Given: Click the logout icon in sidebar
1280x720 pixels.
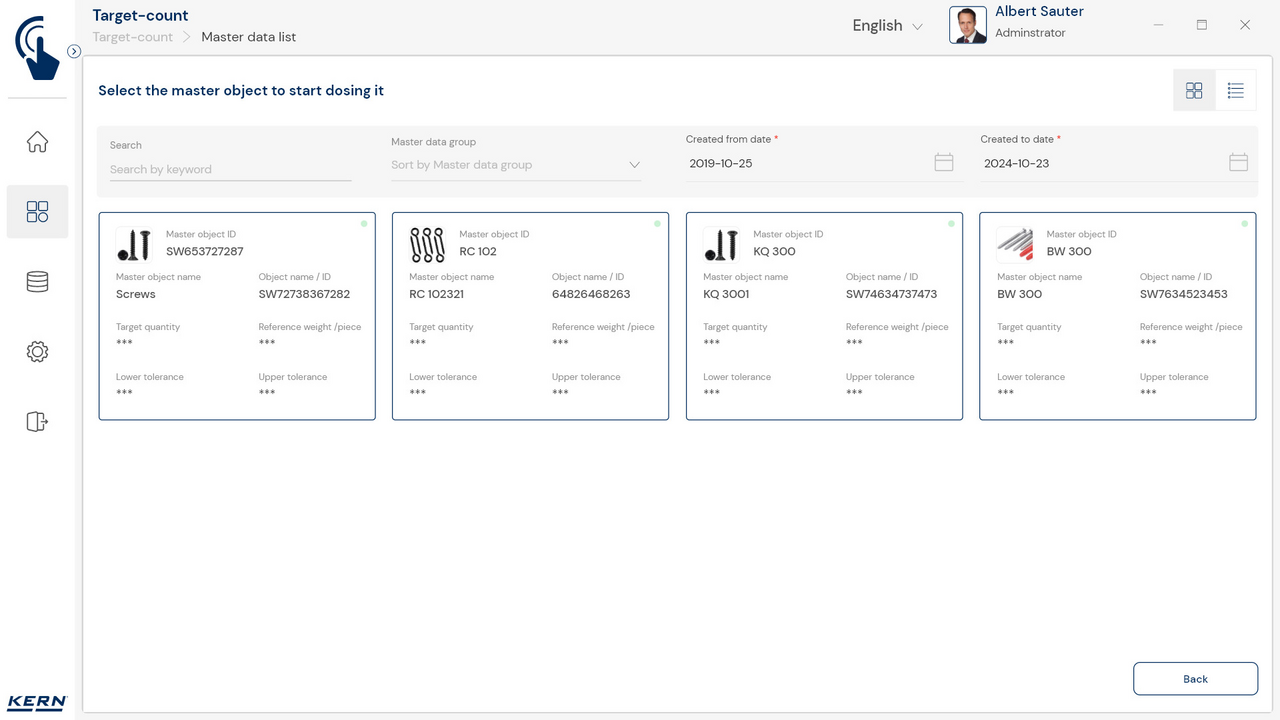Looking at the screenshot, I should [x=37, y=422].
